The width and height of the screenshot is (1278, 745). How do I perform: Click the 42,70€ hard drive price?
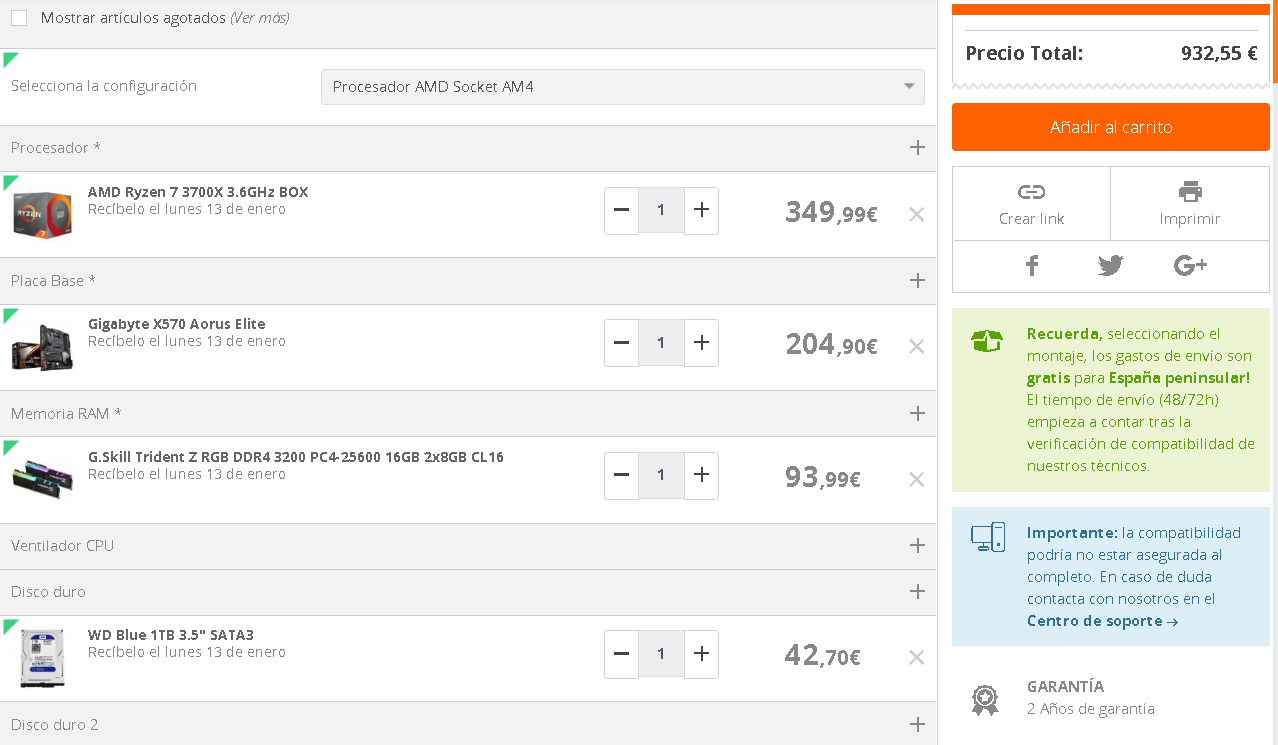click(x=823, y=655)
